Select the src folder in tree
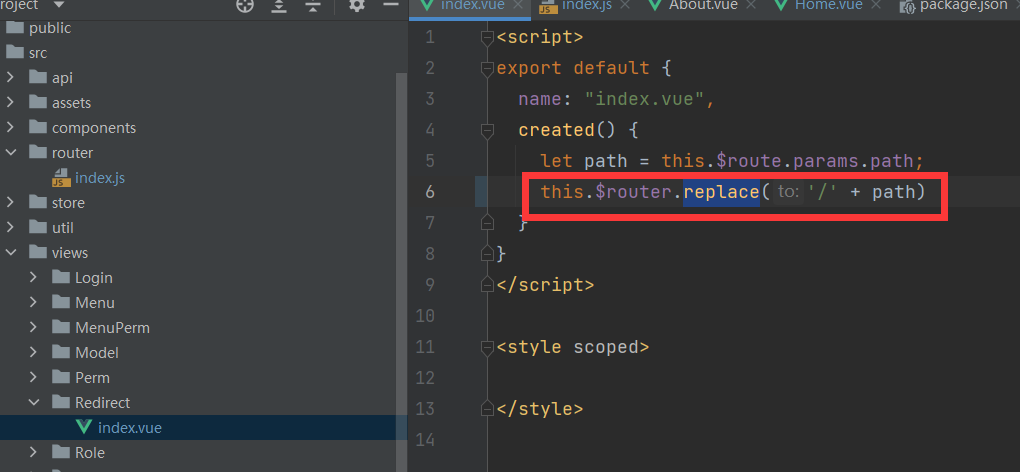Screen dimensions: 1020x472 [38, 53]
